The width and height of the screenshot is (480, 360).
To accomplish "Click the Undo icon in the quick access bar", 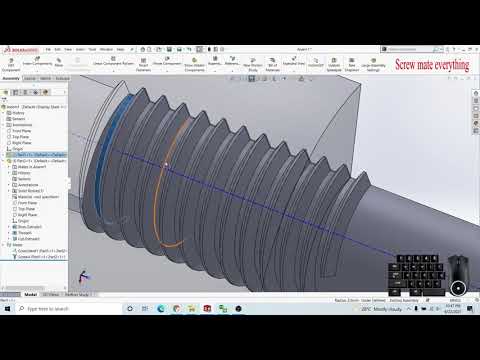I will (x=189, y=49).
